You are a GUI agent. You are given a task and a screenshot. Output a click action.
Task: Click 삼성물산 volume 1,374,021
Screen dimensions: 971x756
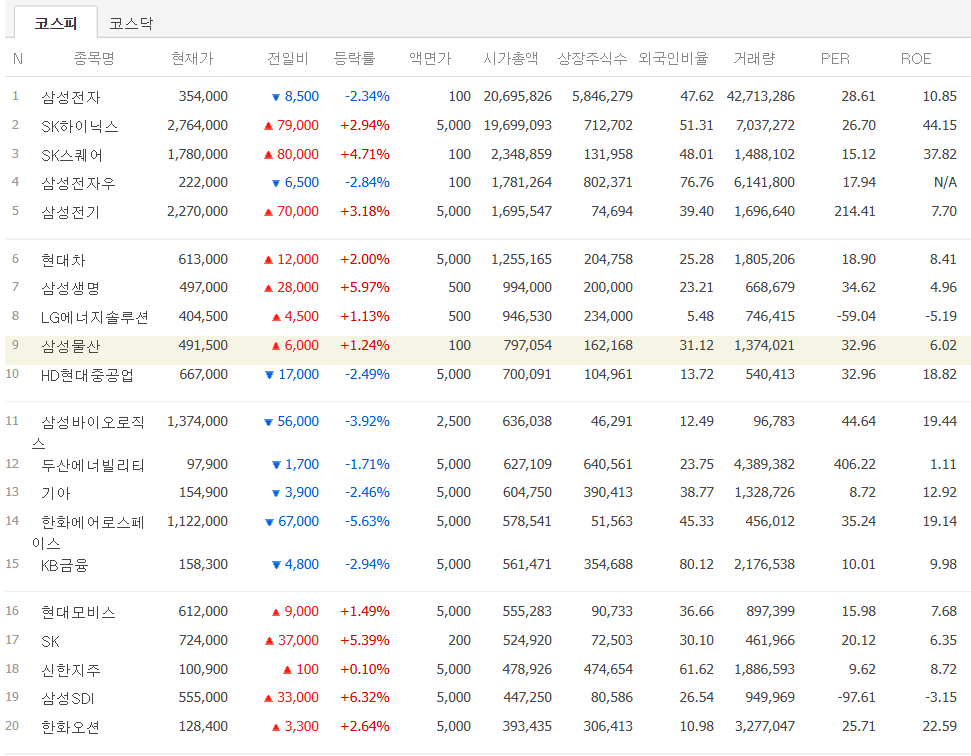click(764, 345)
